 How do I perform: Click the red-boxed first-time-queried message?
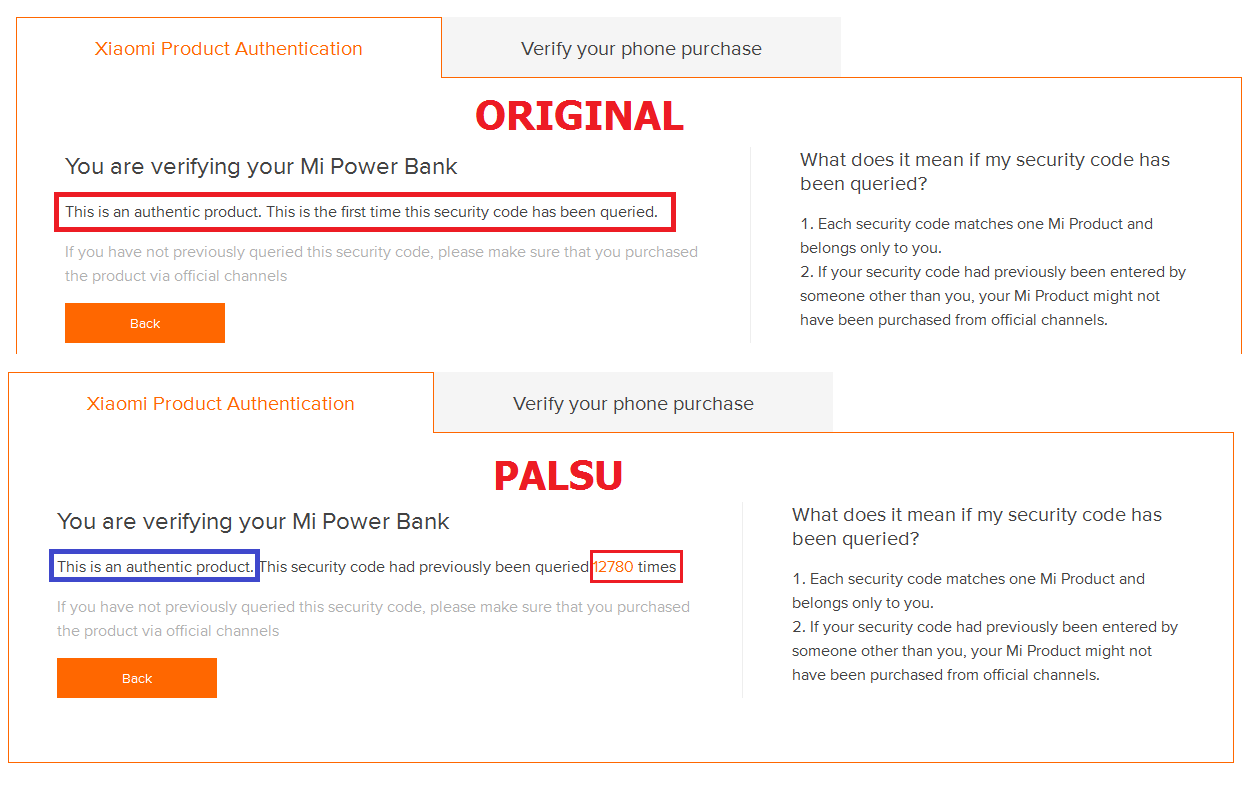tap(361, 211)
